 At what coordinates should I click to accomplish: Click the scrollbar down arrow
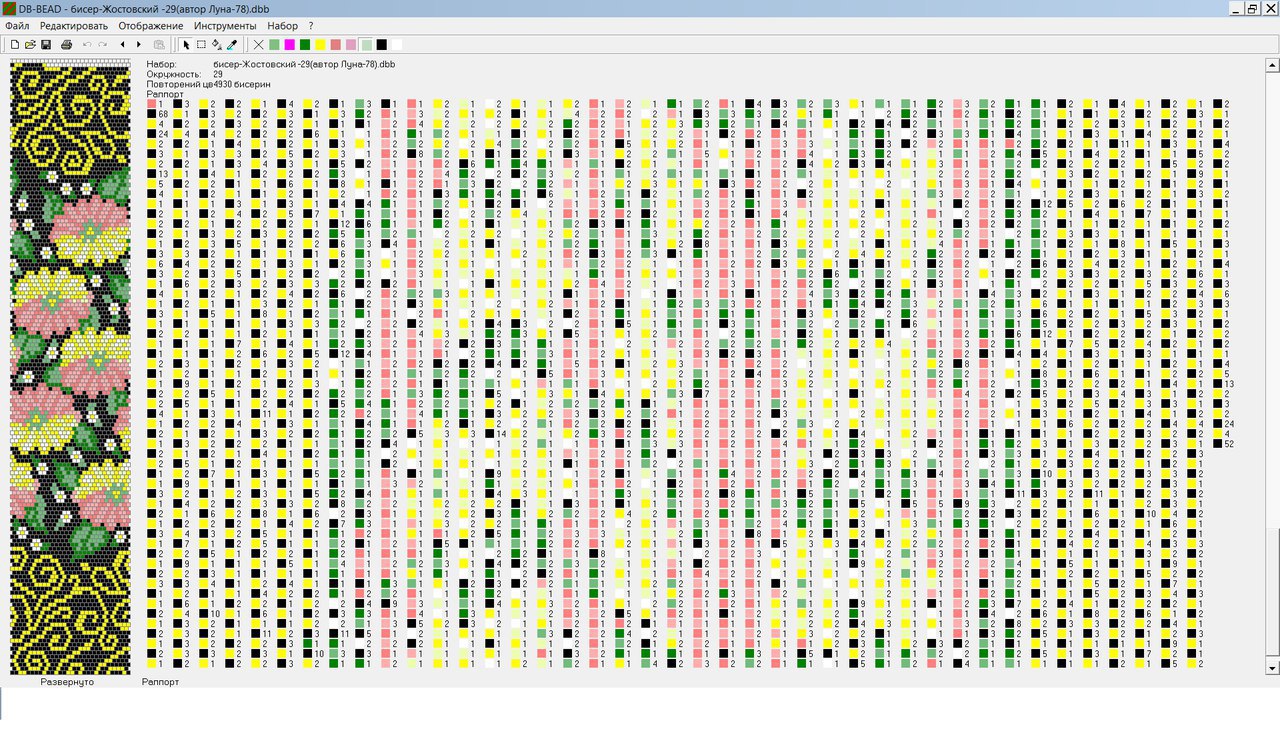pos(1272,668)
